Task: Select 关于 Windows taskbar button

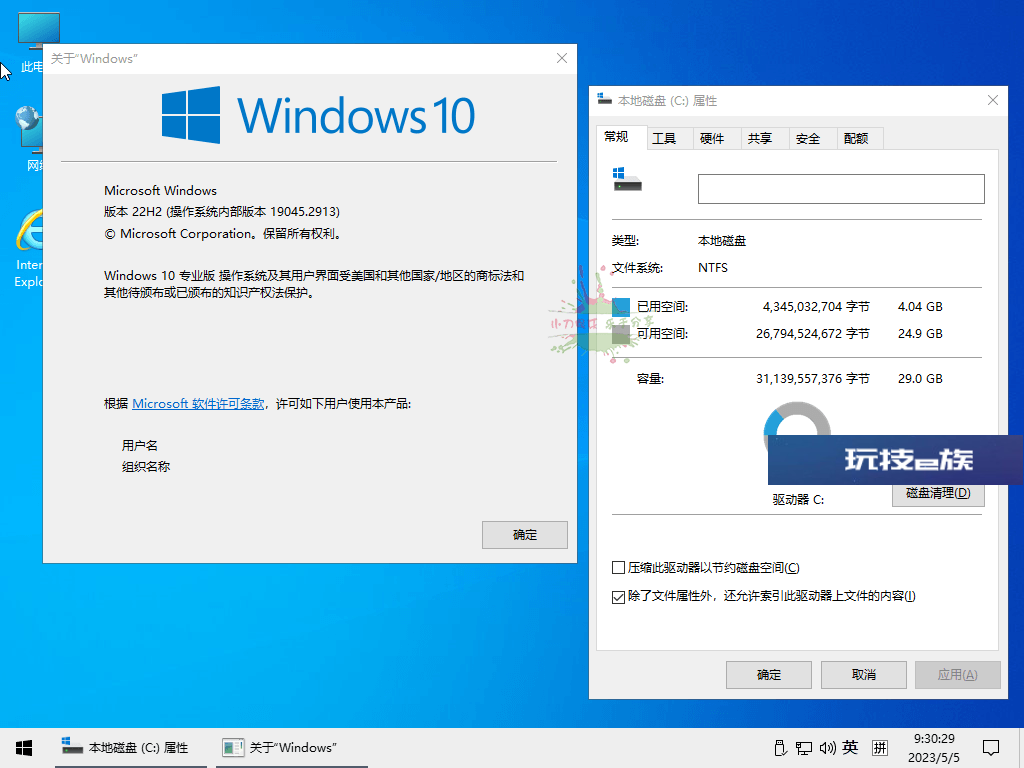Action: pos(291,748)
